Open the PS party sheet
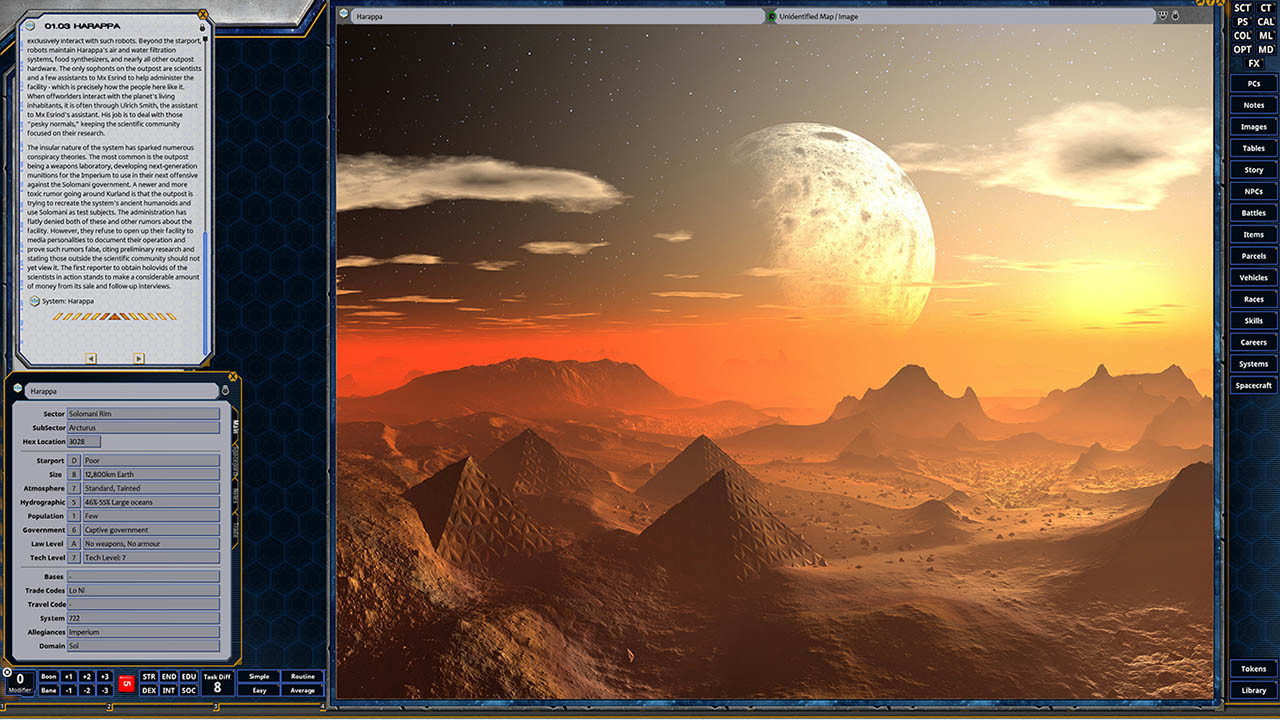This screenshot has height=720, width=1280. [1242, 22]
